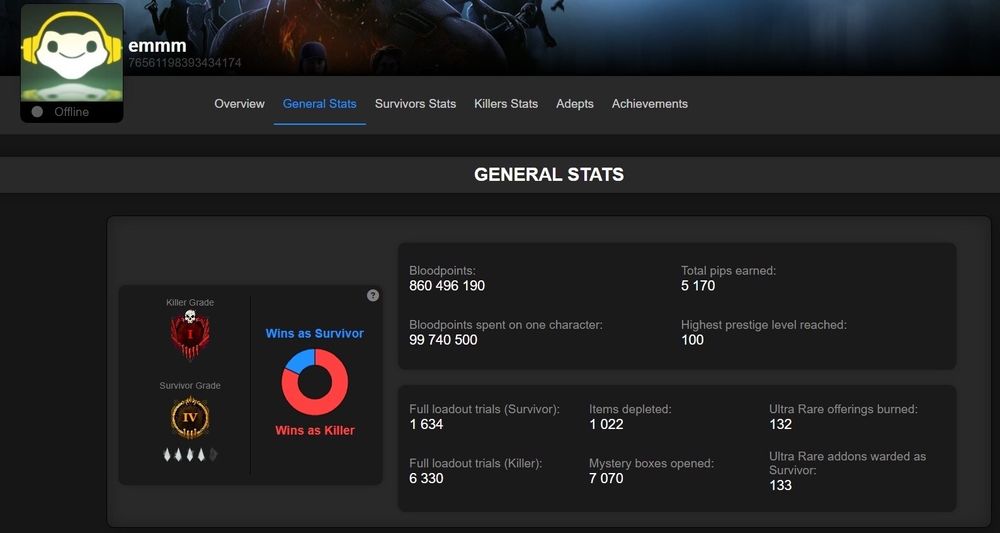Click Bloodpoints spent on one character label
The width and height of the screenshot is (1000, 533).
pos(506,325)
